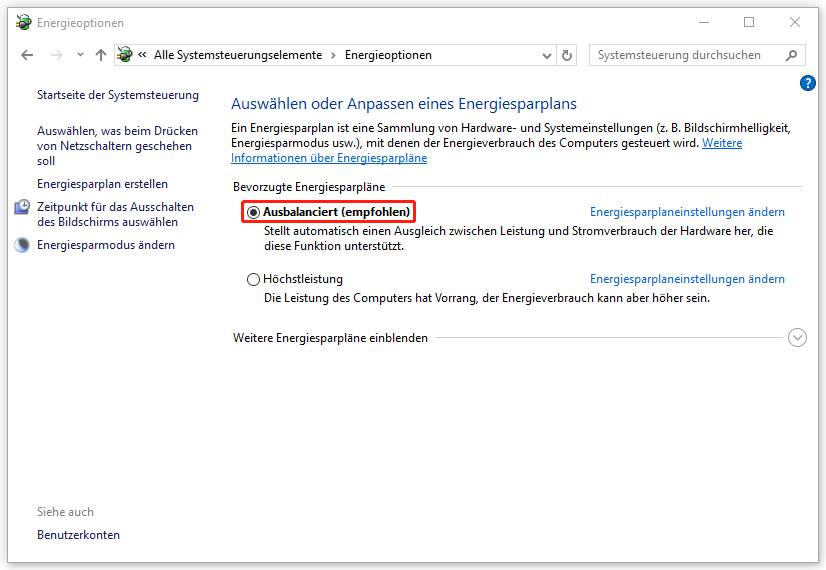The width and height of the screenshot is (826, 570).
Task: Click the Siehe auch label
Action: coord(65,512)
